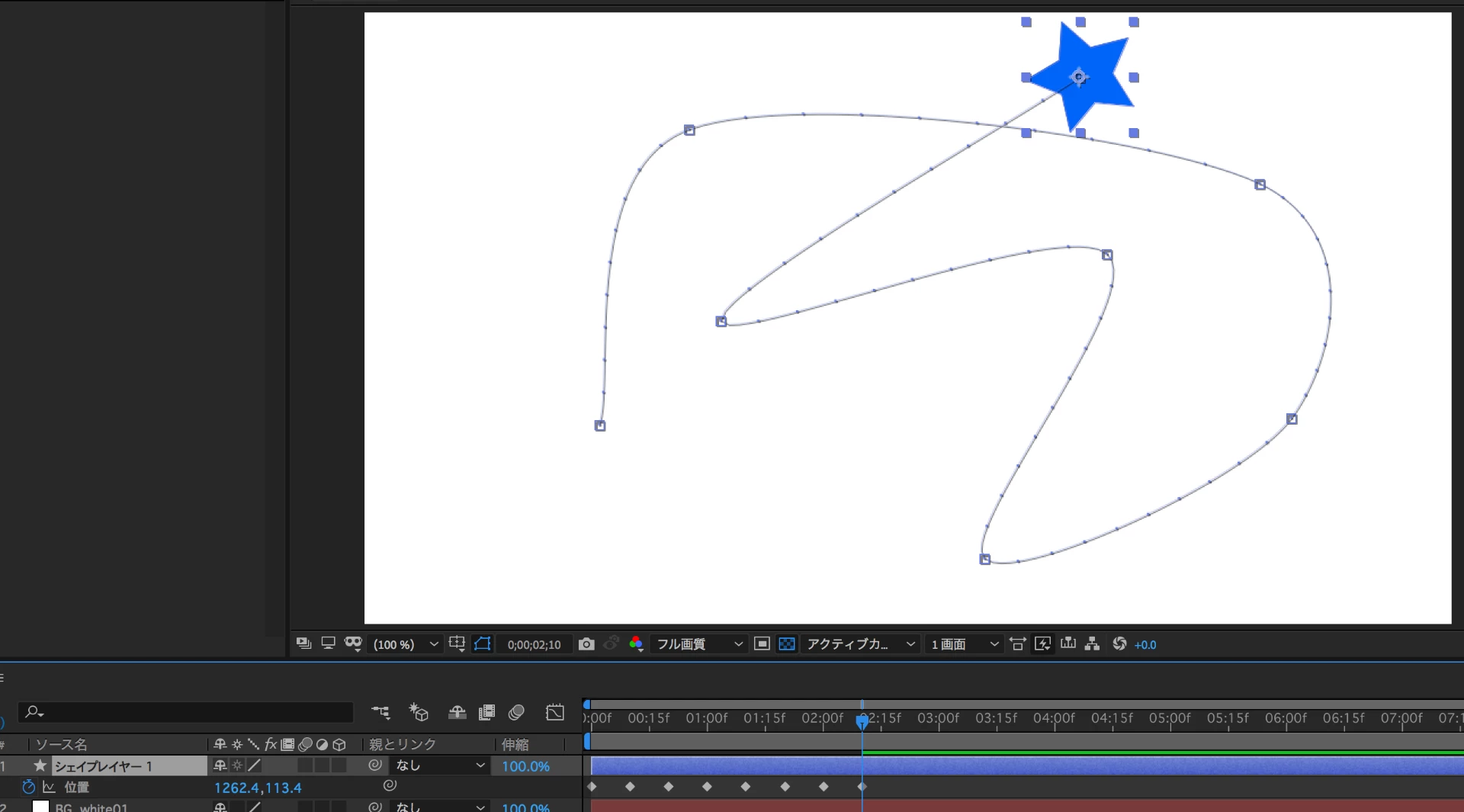Open Fast Previews lightning icon
The height and width of the screenshot is (812, 1464).
click(x=1042, y=644)
